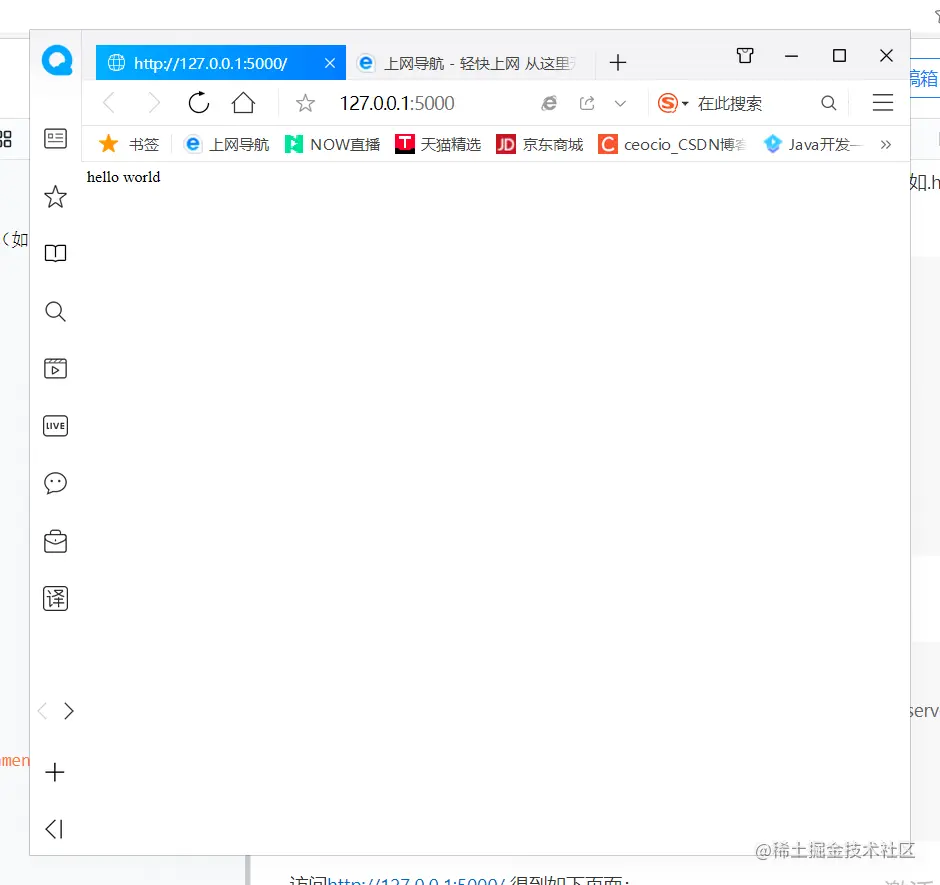
Task: Open the skin shirt icon
Action: [x=745, y=56]
